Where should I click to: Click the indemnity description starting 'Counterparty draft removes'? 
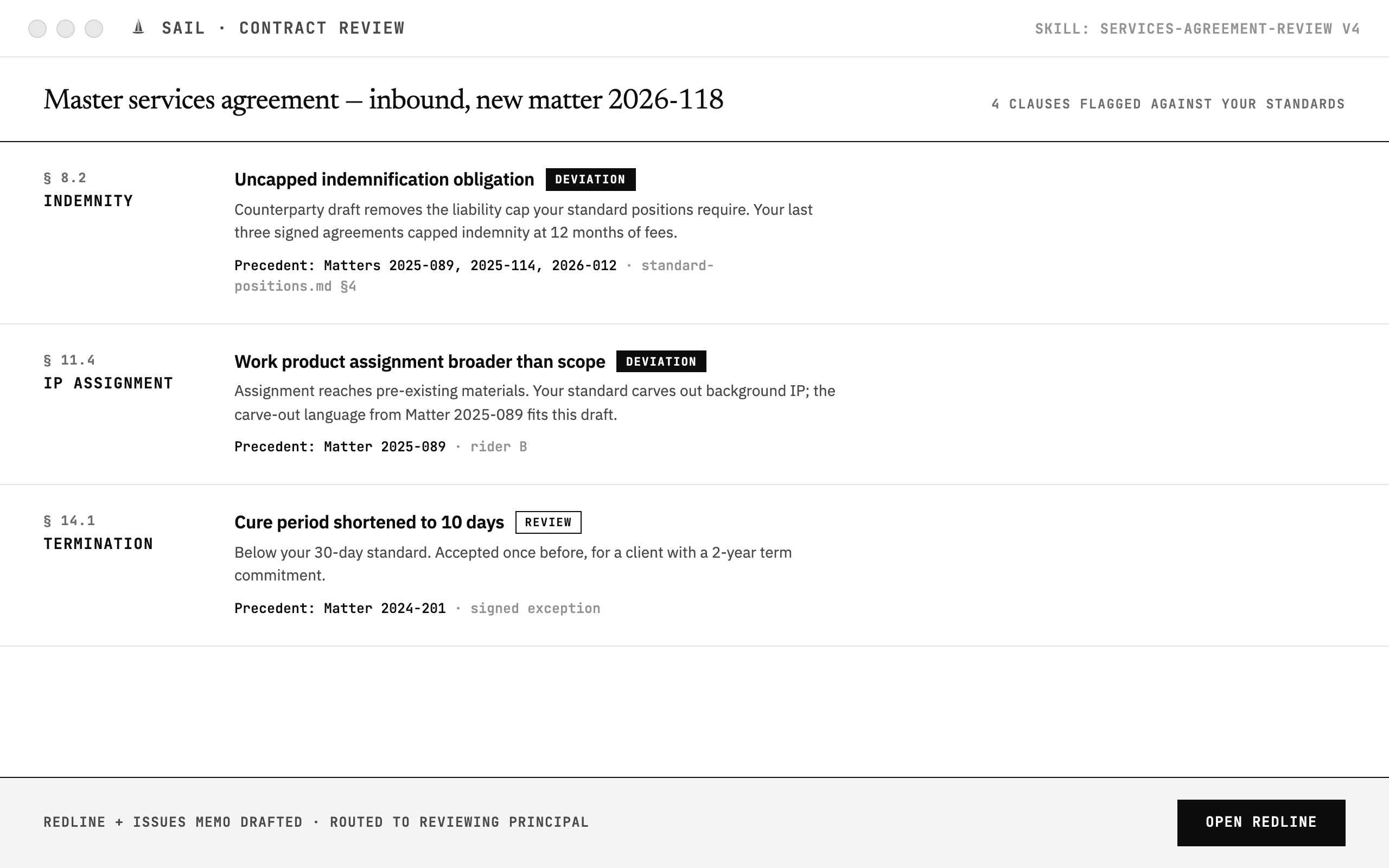click(x=523, y=221)
